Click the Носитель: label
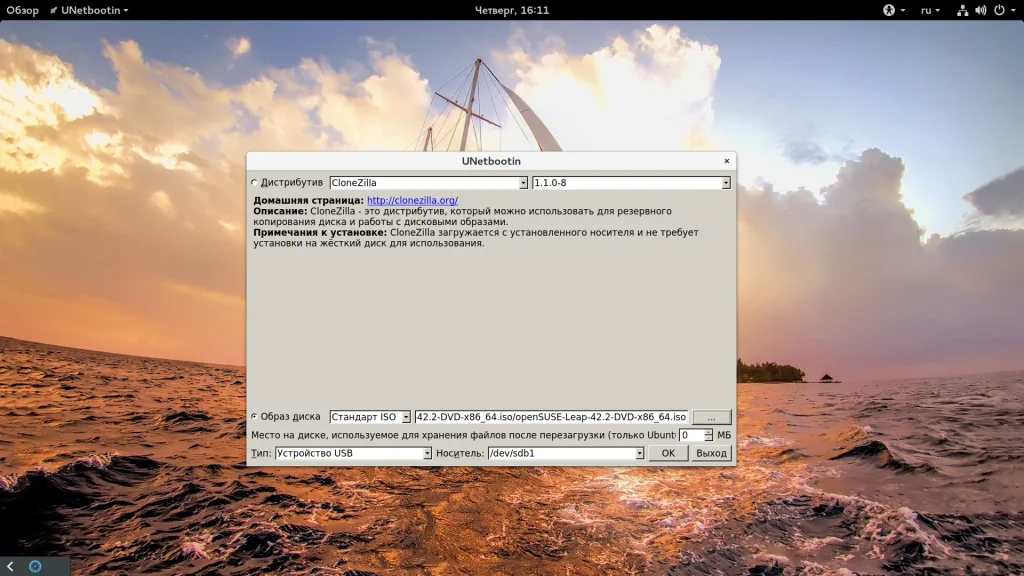 (x=460, y=453)
